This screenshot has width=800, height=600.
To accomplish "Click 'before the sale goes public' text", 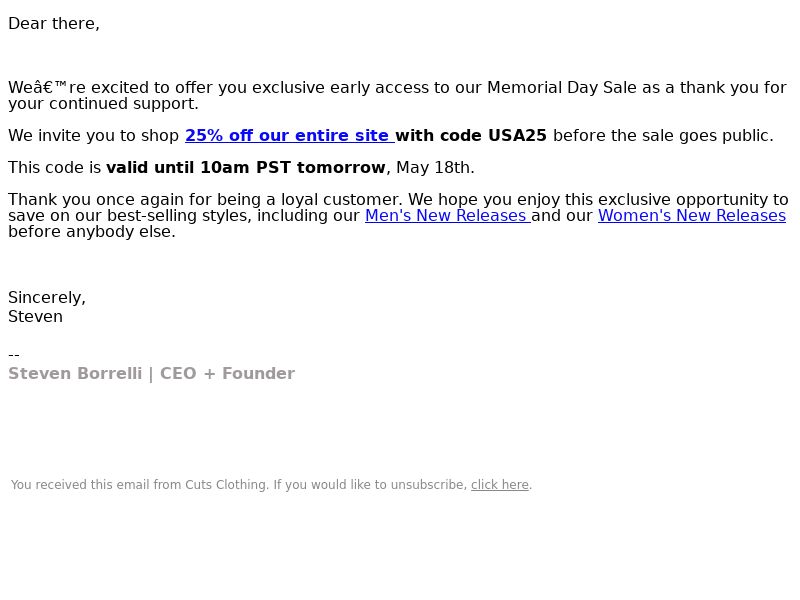I will pyautogui.click(x=661, y=136).
